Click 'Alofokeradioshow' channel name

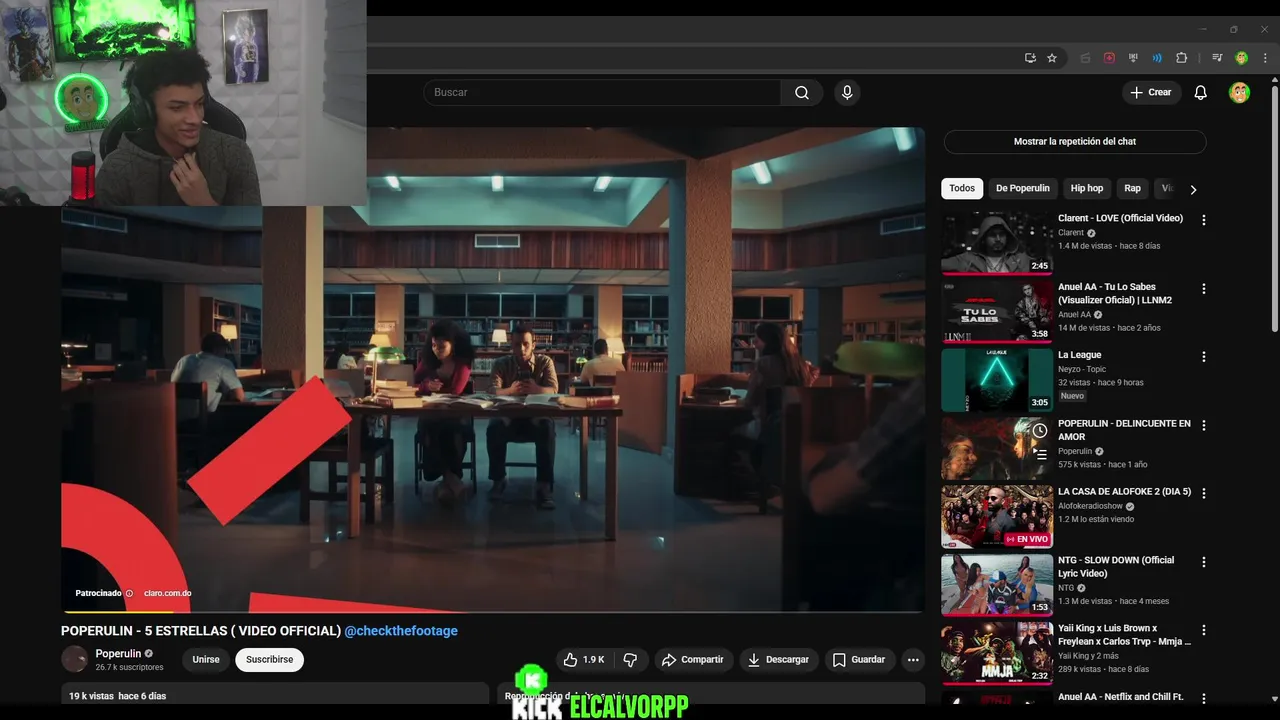click(x=1090, y=506)
